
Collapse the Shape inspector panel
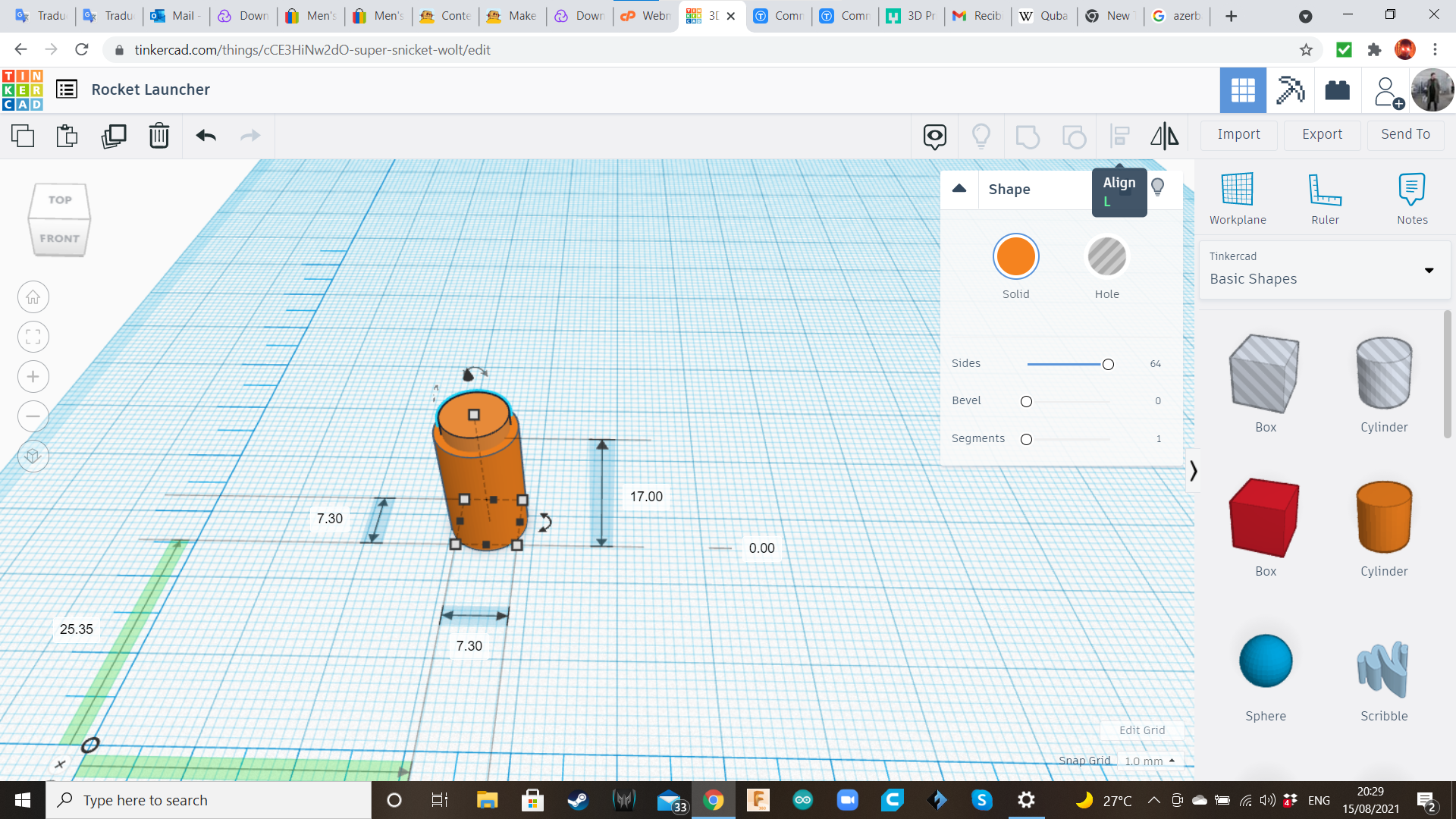click(x=959, y=189)
